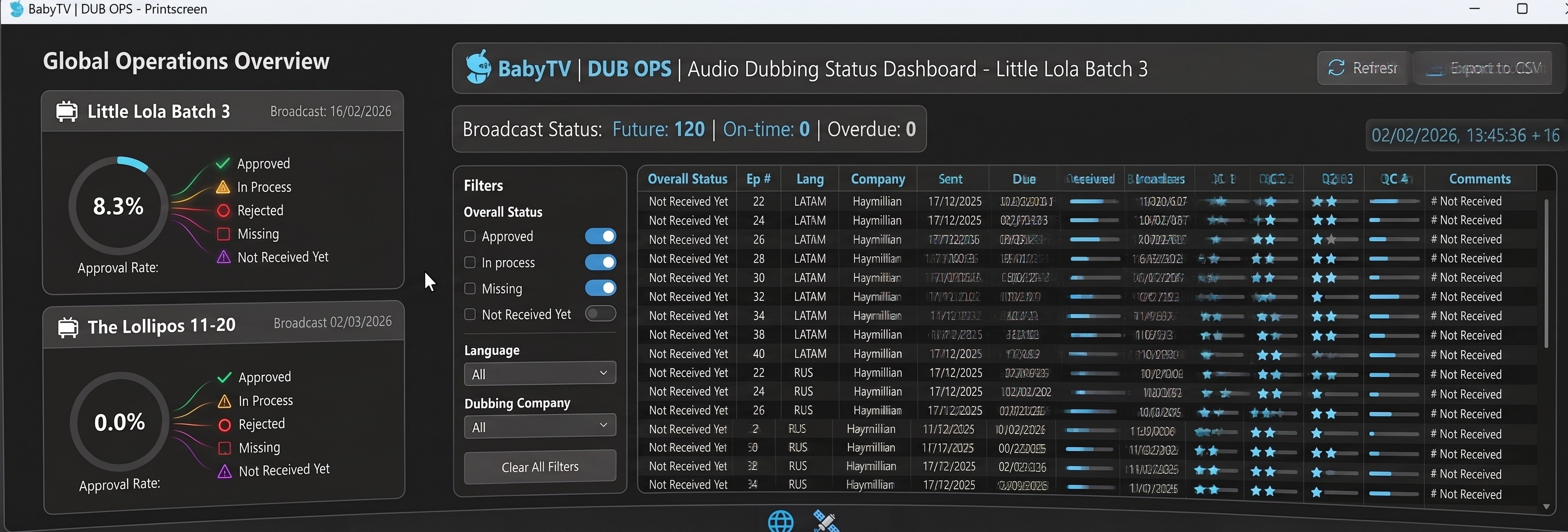Viewport: 1568px width, 532px height.
Task: Turn off the Missing toggle switch
Action: 601,288
